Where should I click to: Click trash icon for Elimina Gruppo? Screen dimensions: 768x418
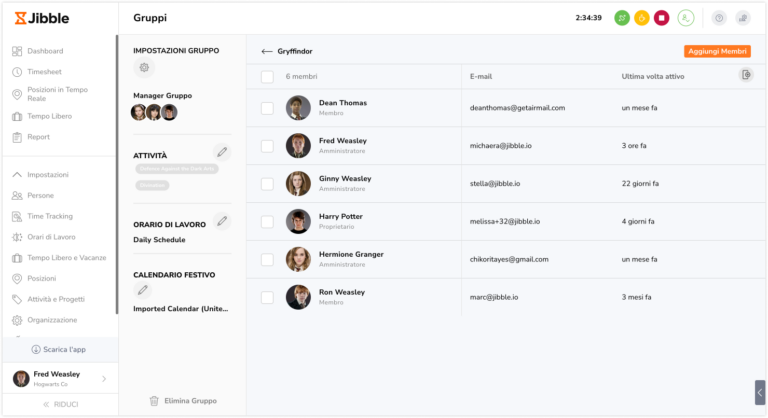[154, 401]
